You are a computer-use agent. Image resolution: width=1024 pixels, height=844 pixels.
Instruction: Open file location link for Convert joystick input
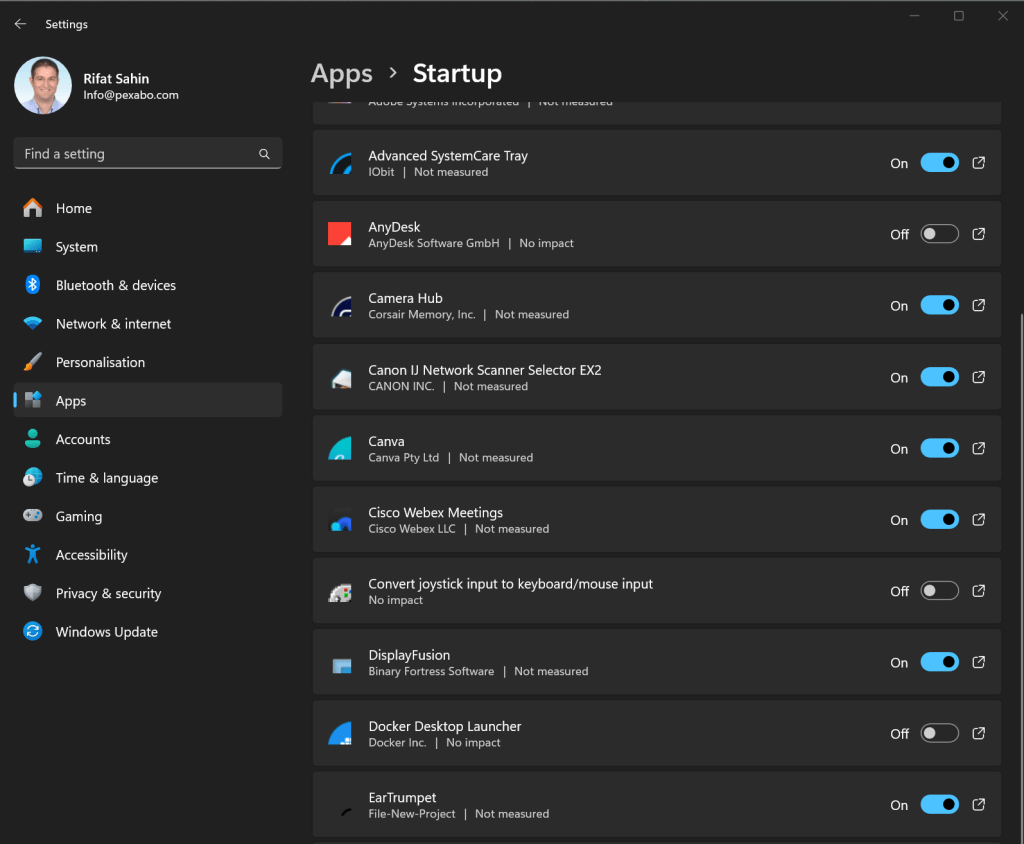(978, 591)
